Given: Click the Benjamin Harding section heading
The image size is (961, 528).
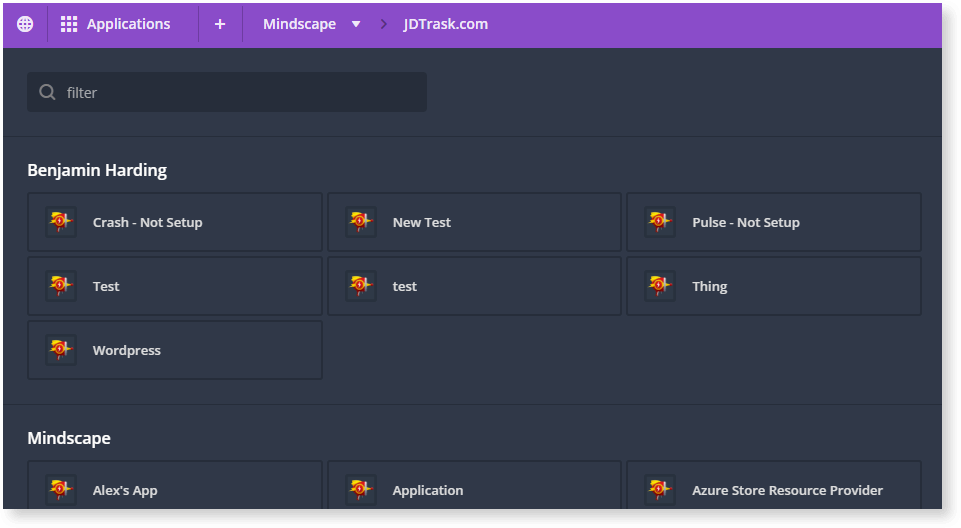Looking at the screenshot, I should point(97,170).
